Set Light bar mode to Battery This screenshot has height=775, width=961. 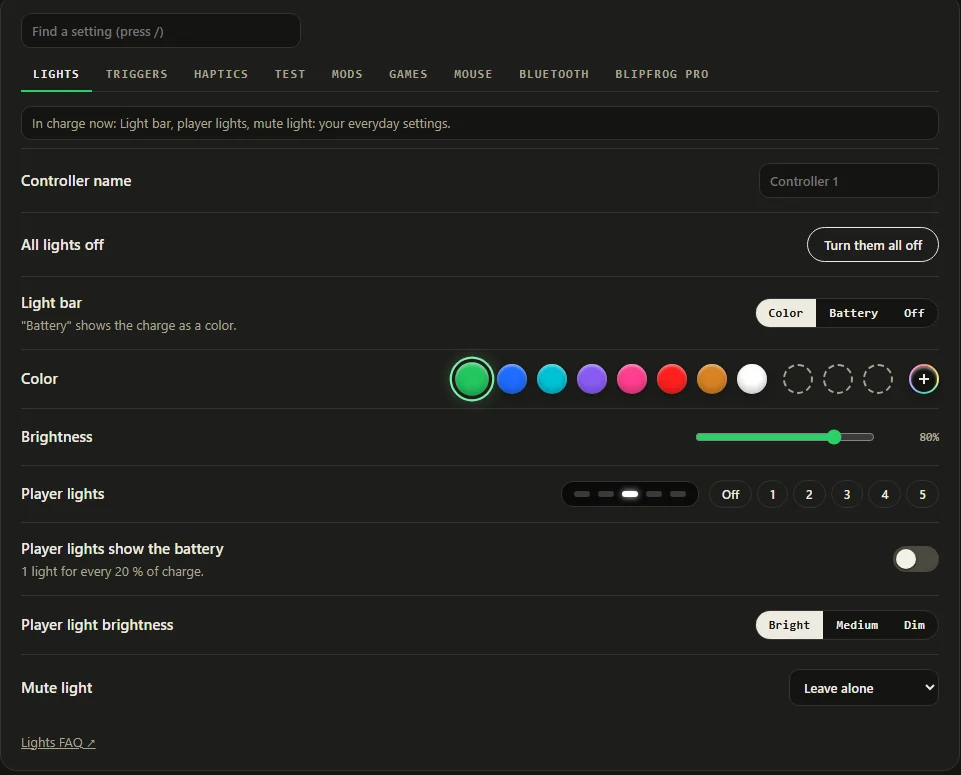tap(853, 313)
